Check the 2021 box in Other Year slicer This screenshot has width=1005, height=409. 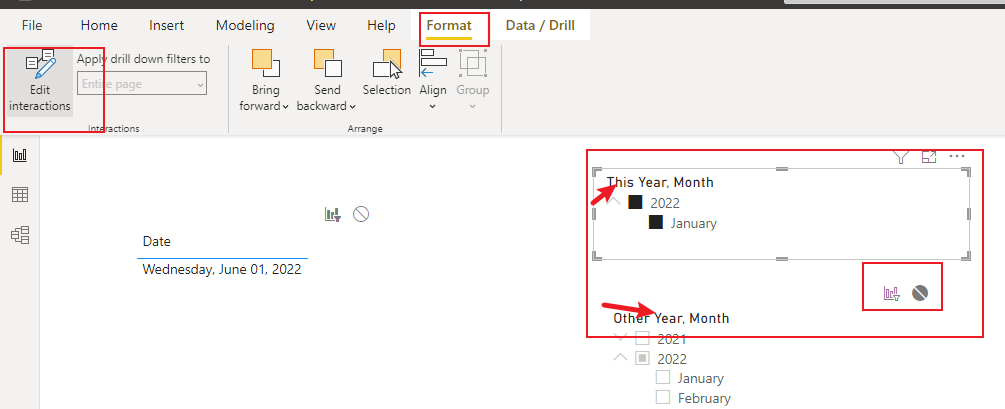coord(642,338)
